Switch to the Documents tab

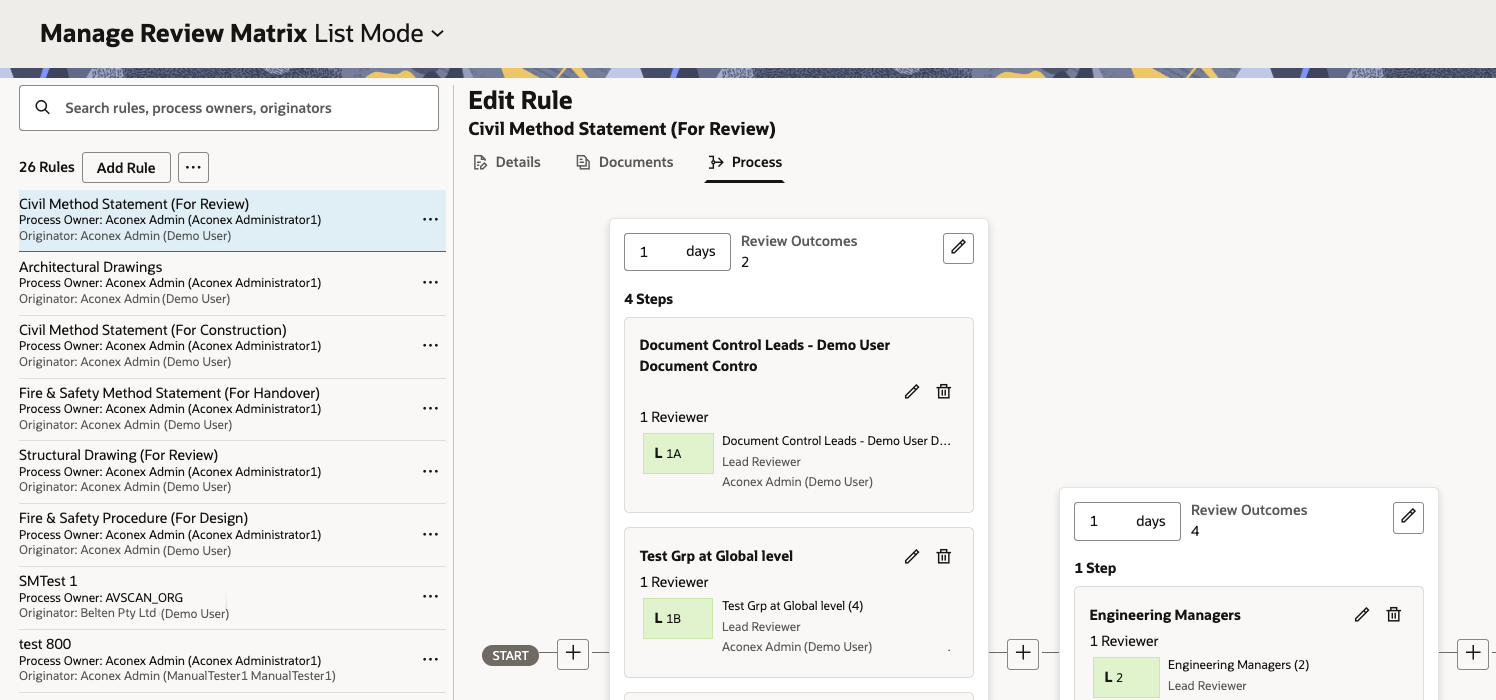(625, 162)
